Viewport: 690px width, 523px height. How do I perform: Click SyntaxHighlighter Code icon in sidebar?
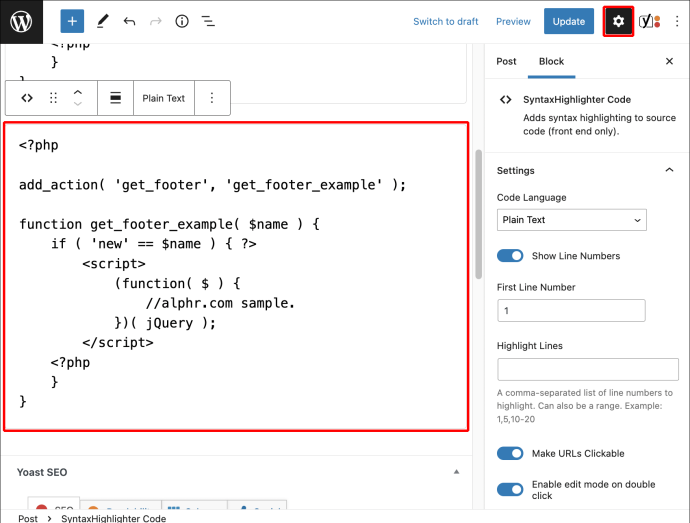(506, 99)
